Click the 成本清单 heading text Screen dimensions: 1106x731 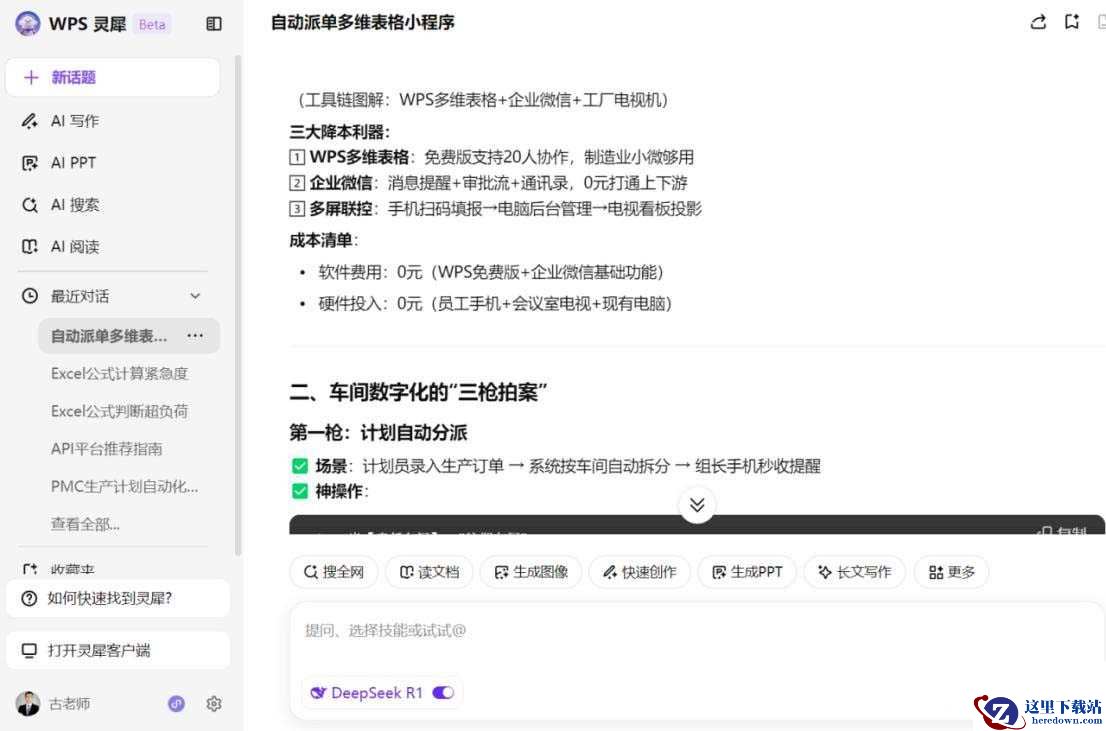pos(324,240)
